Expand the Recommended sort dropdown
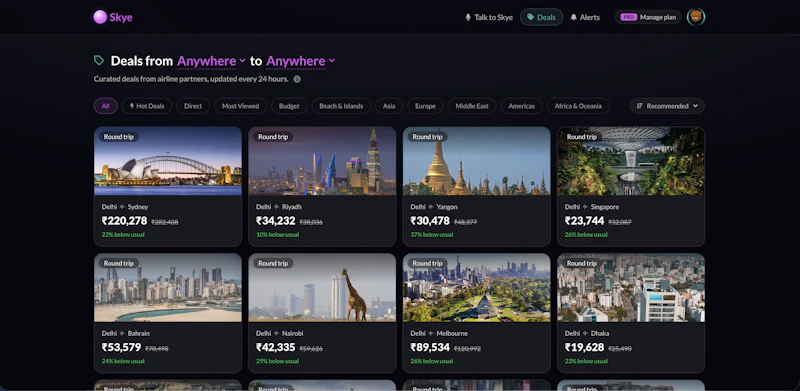800x391 pixels. point(667,106)
